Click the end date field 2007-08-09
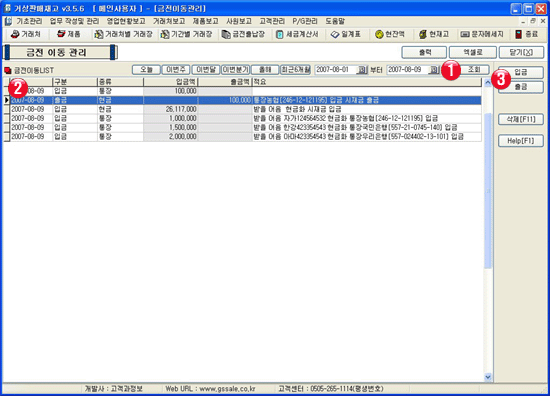Screen dimensions: 550x396 pyautogui.click(x=408, y=70)
